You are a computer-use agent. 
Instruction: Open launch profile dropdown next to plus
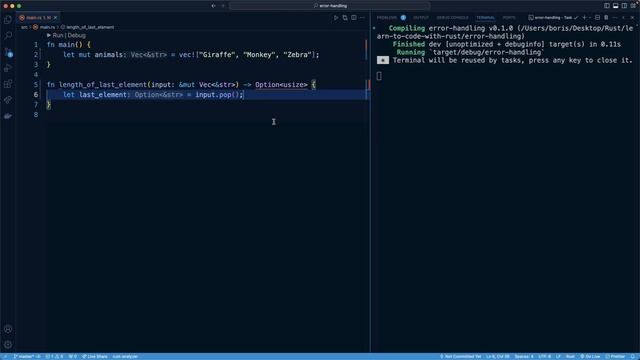pyautogui.click(x=590, y=18)
